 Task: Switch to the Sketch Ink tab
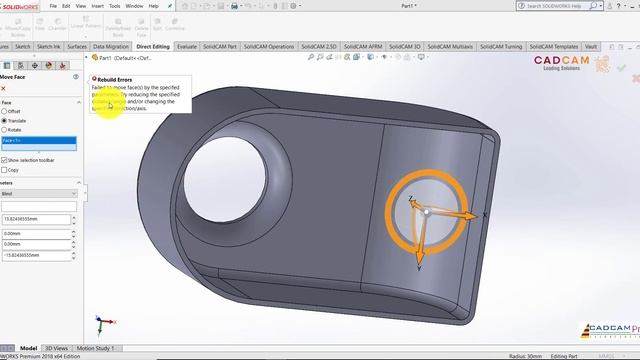tap(48, 47)
